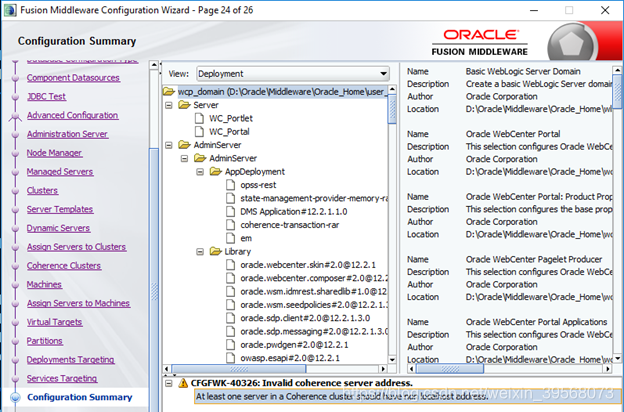Open the View Deployment dropdown
The width and height of the screenshot is (624, 412).
click(292, 74)
